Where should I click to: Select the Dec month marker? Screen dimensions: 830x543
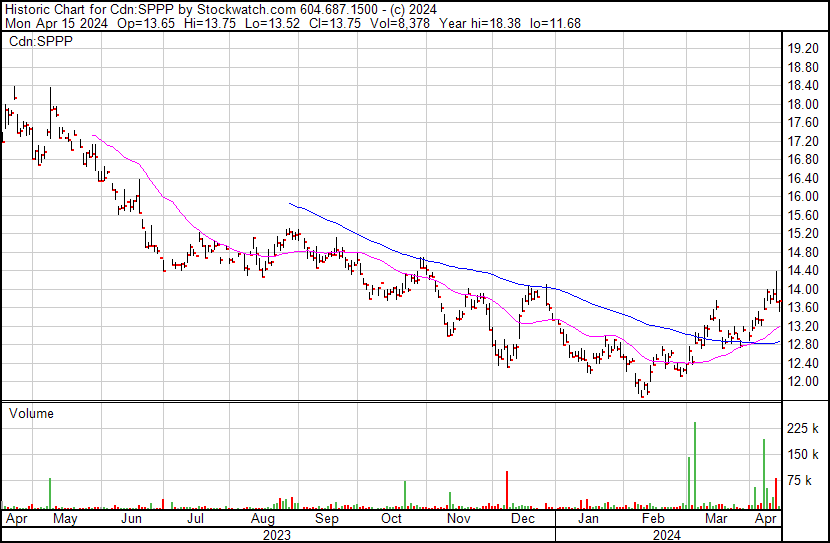pos(522,520)
